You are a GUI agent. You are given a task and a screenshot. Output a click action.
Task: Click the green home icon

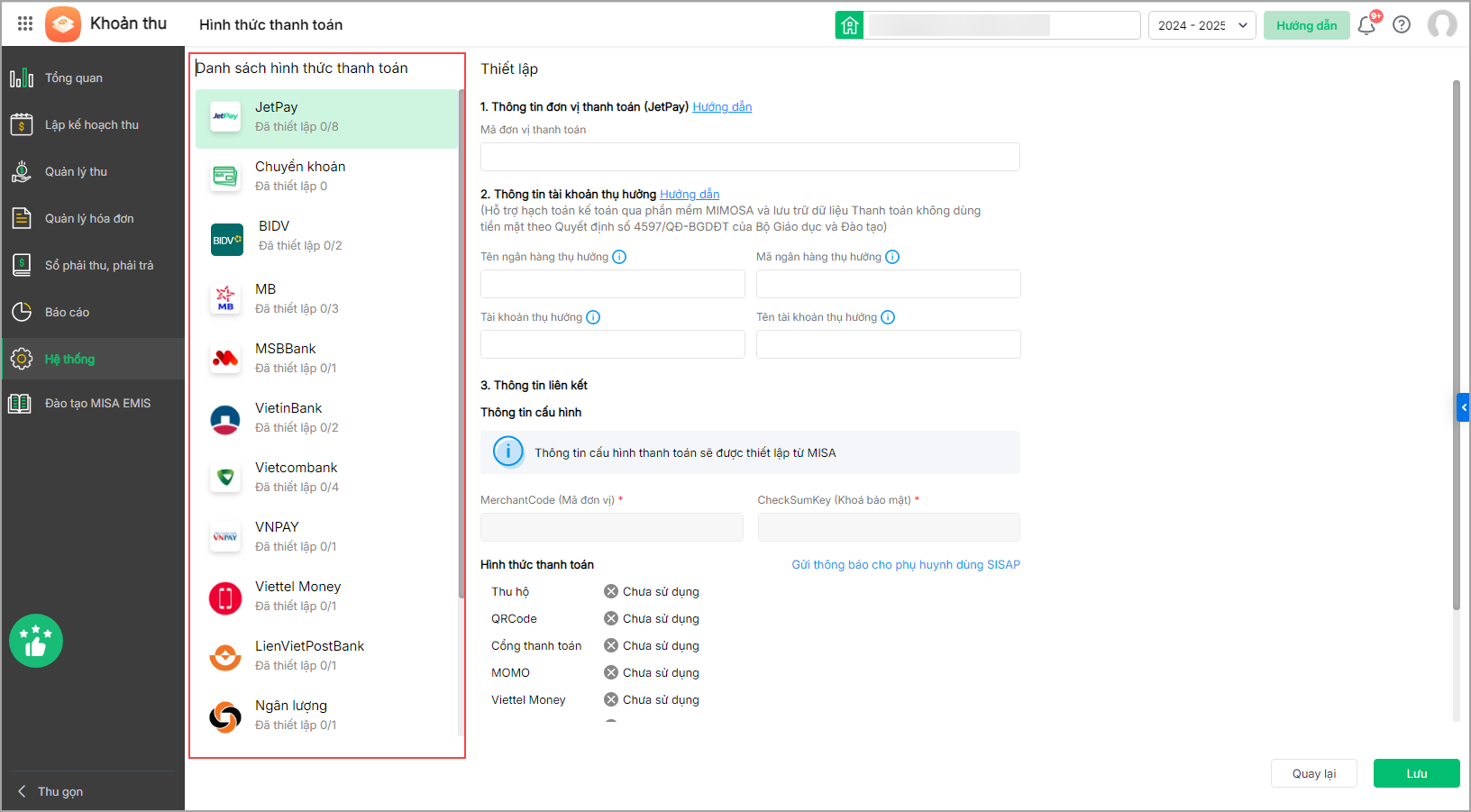click(x=849, y=25)
